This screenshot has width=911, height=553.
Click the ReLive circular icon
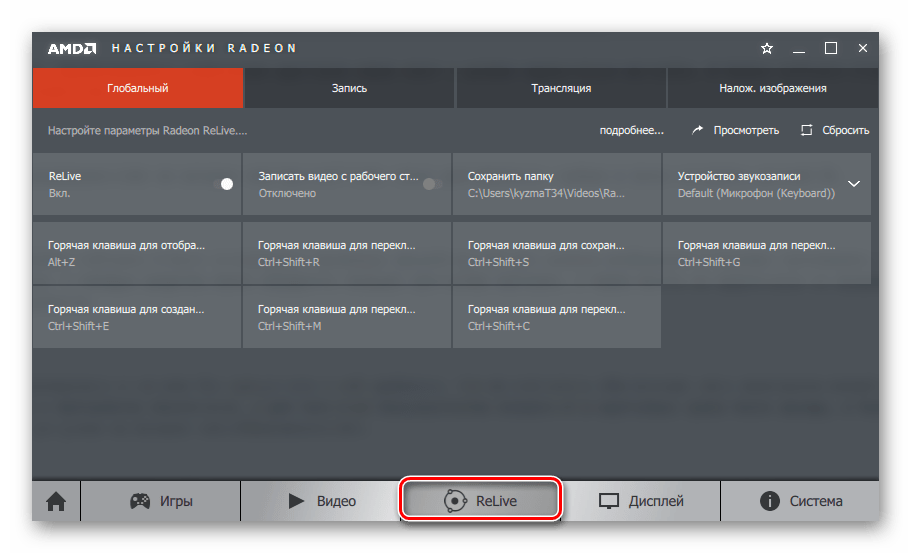click(x=455, y=501)
